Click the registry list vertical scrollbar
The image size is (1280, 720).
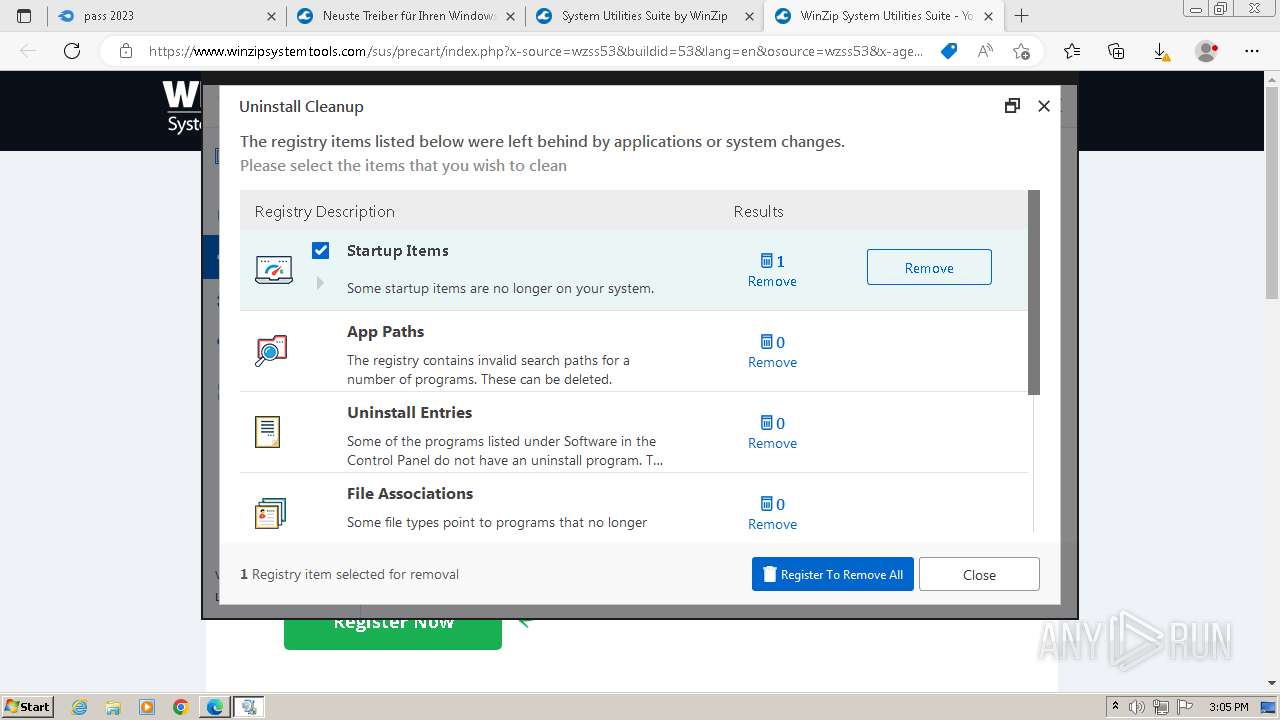[x=1034, y=292]
